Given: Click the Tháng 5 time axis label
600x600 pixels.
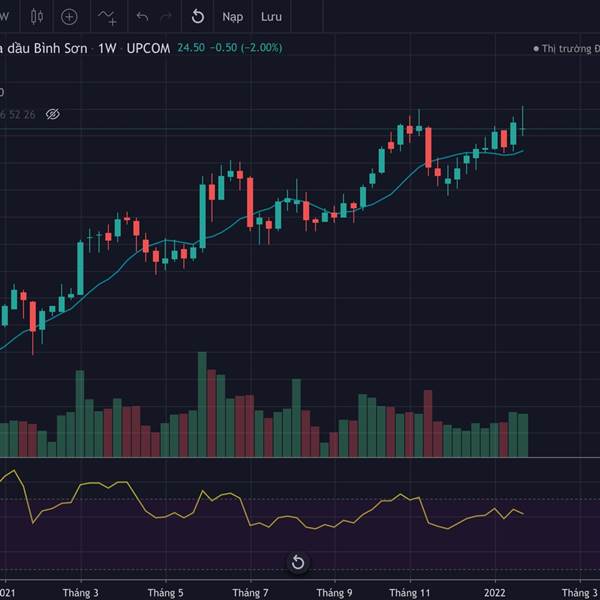Looking at the screenshot, I should pos(166,593).
